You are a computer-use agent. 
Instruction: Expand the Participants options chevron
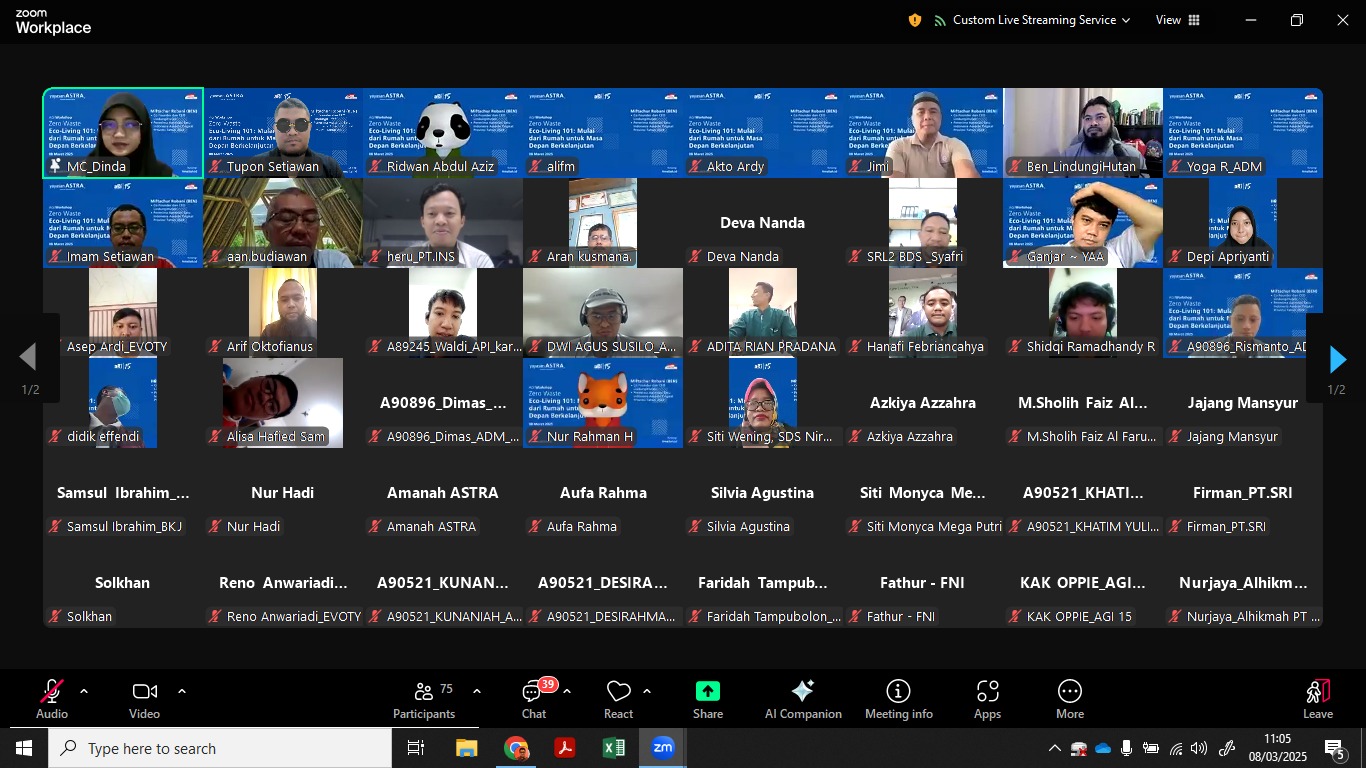click(x=477, y=691)
